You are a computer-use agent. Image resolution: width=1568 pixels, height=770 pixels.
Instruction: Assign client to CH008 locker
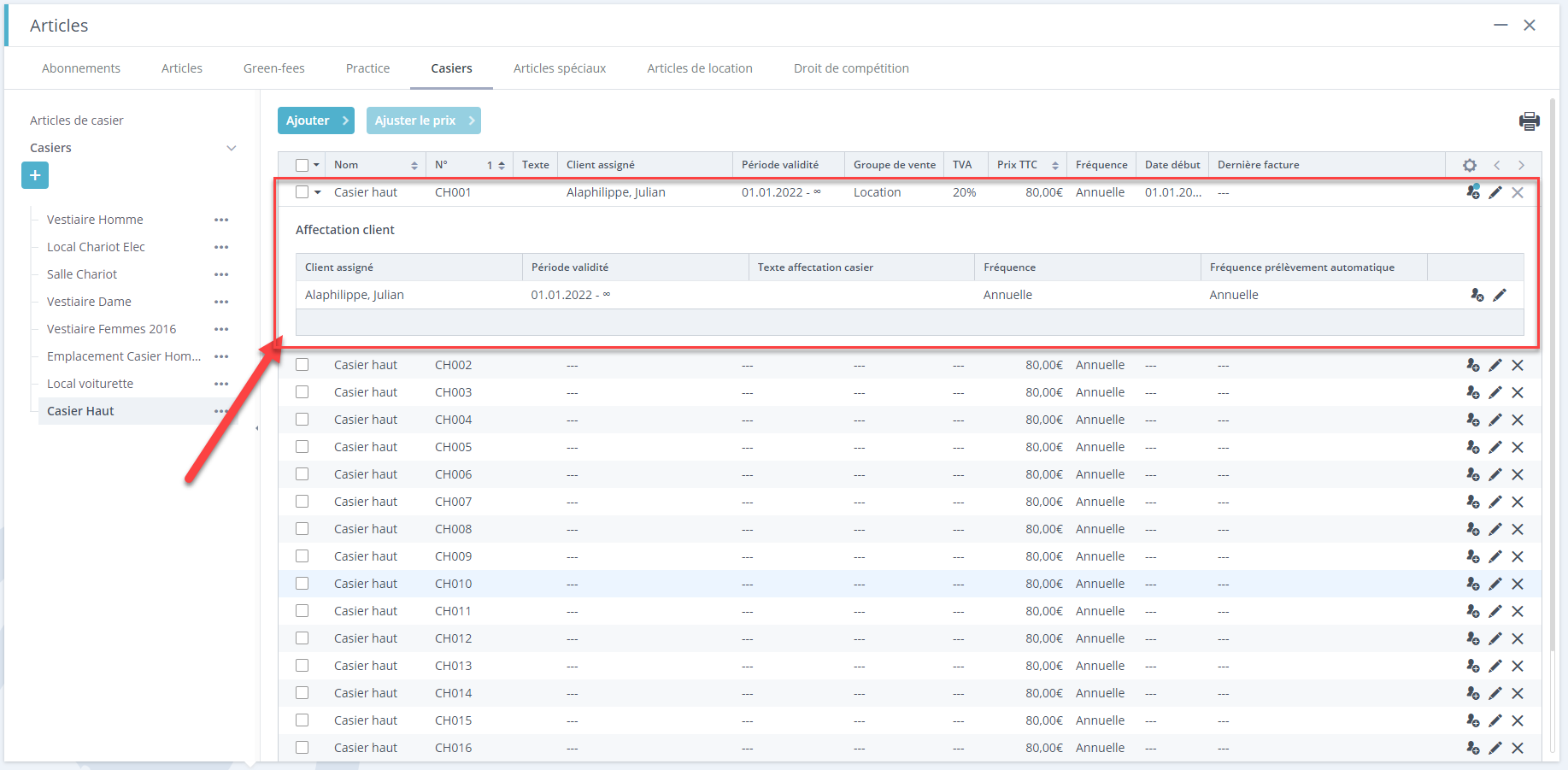1473,529
